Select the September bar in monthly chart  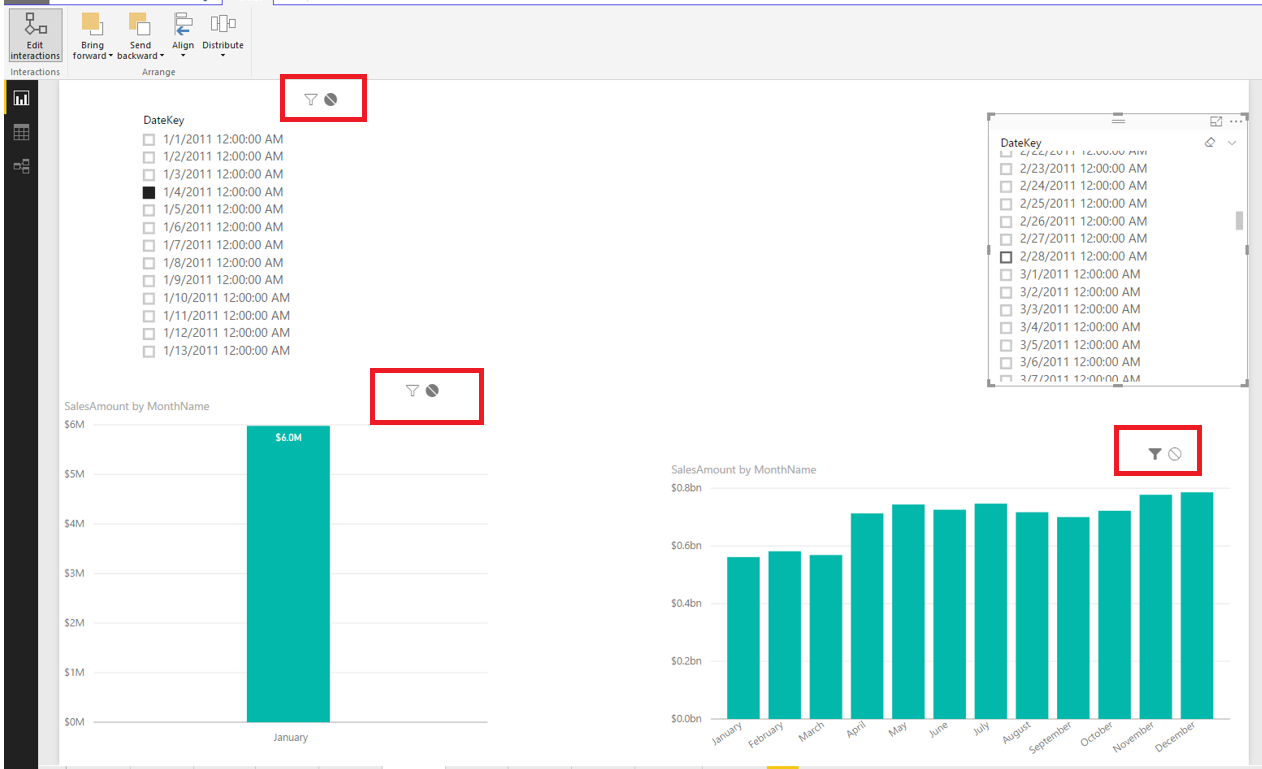[x=1073, y=618]
